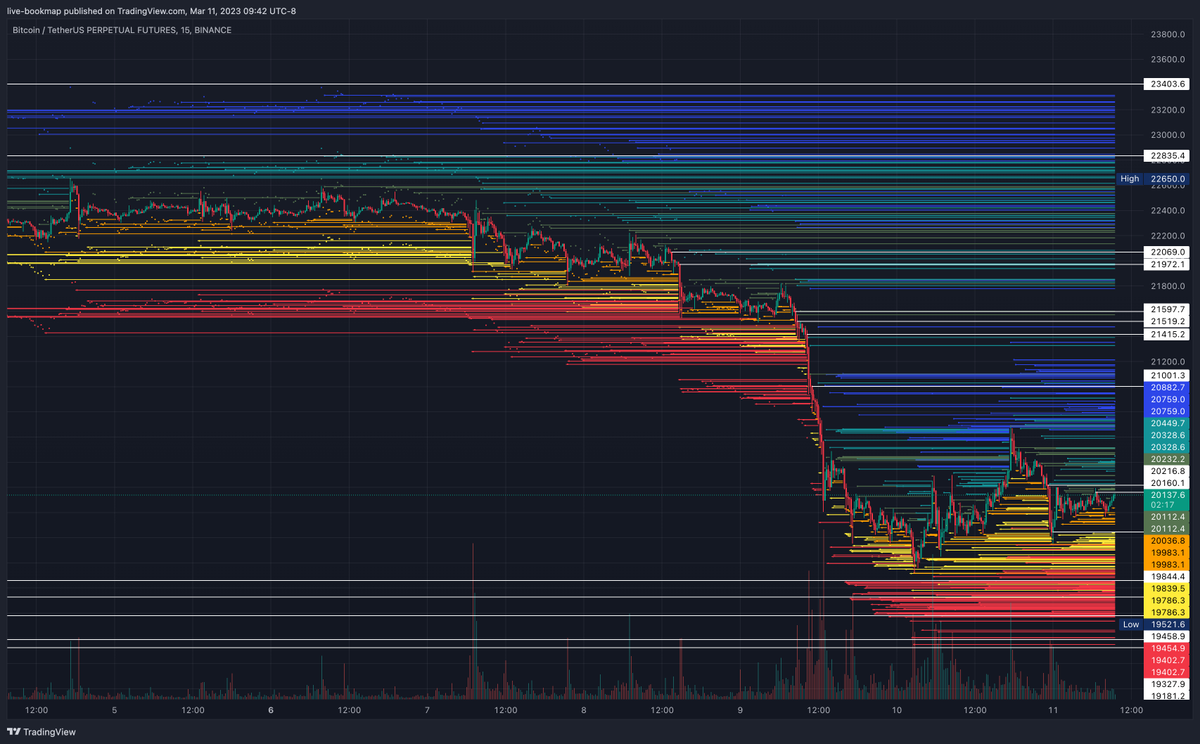Click the 22069.0 price level label

(x=1167, y=252)
